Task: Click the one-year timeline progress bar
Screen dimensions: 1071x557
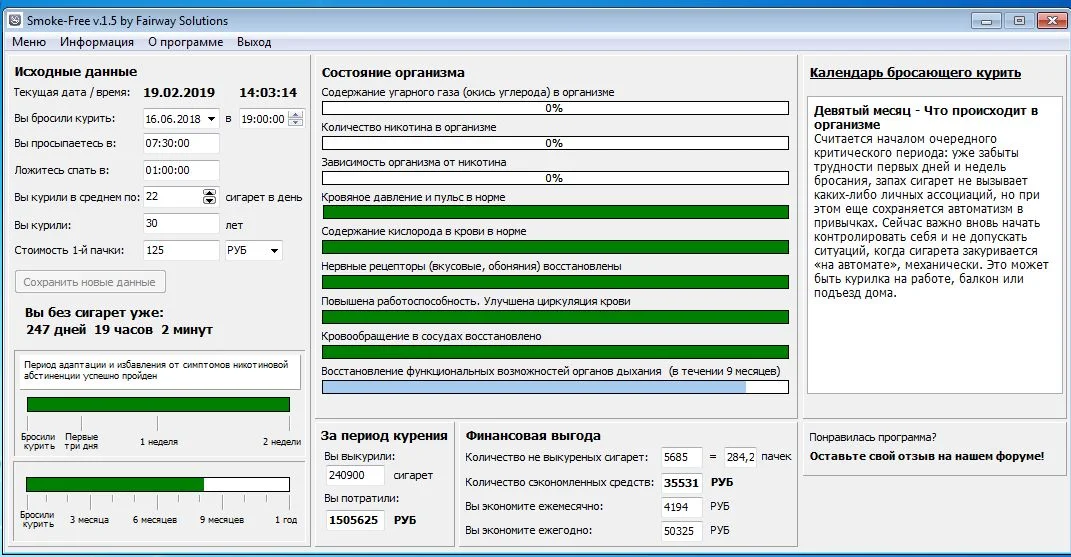Action: 157,484
